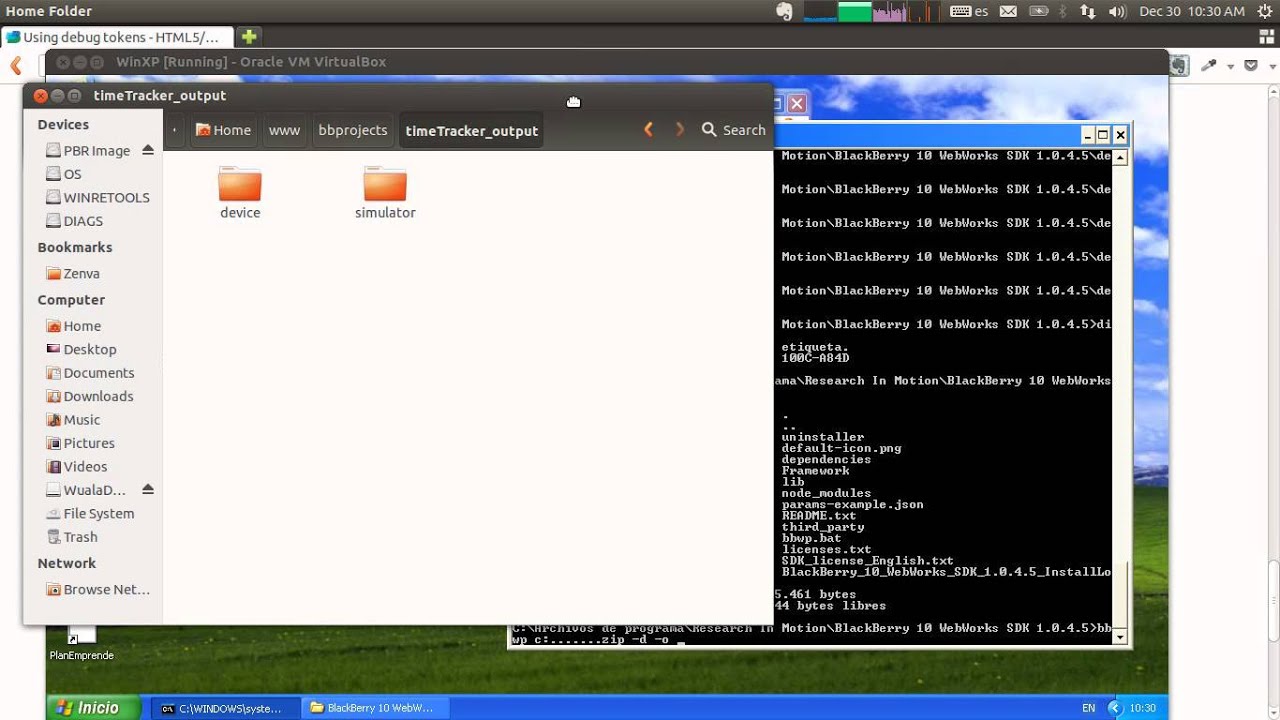This screenshot has width=1280, height=720.
Task: Eject the WualaDrive volume
Action: pyautogui.click(x=148, y=490)
